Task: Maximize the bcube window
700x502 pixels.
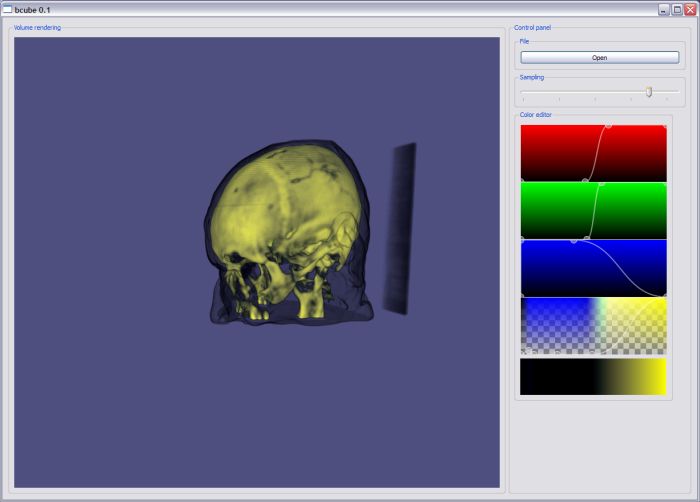Action: 676,9
